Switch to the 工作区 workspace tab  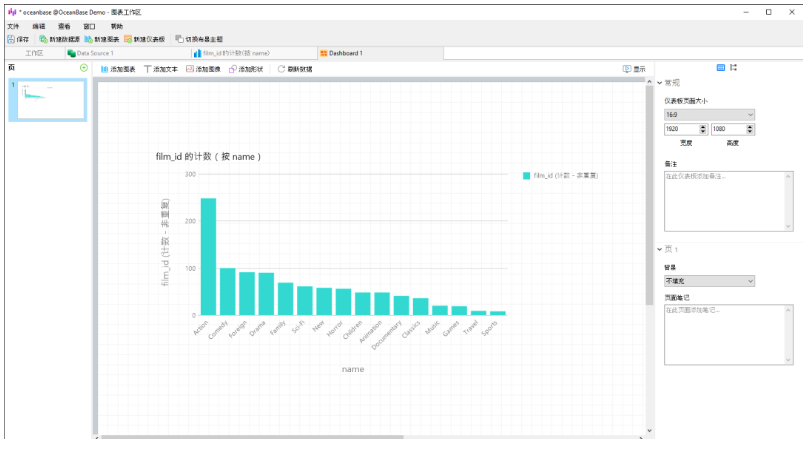tap(34, 53)
